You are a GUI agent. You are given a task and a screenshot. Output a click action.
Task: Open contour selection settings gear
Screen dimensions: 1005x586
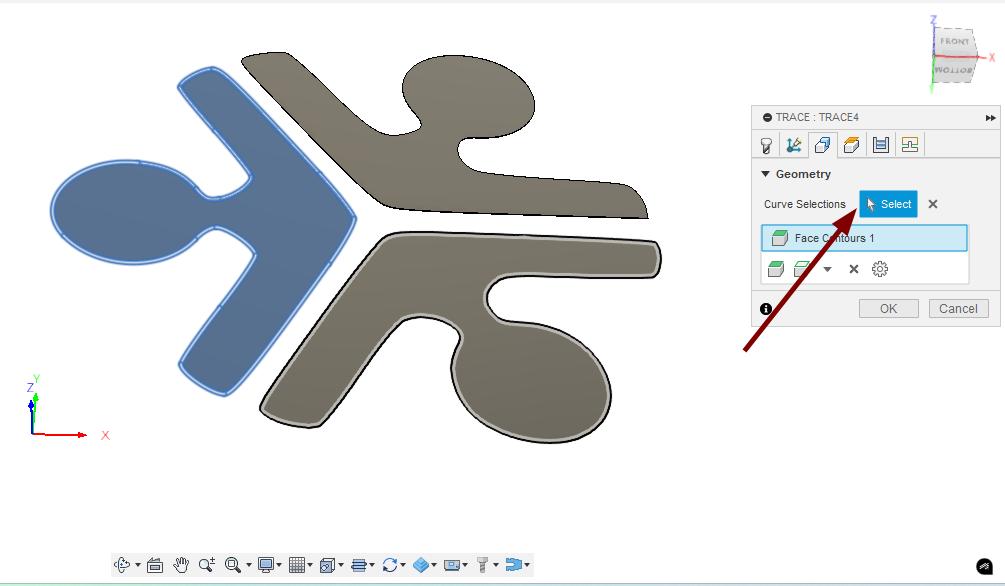[x=879, y=269]
